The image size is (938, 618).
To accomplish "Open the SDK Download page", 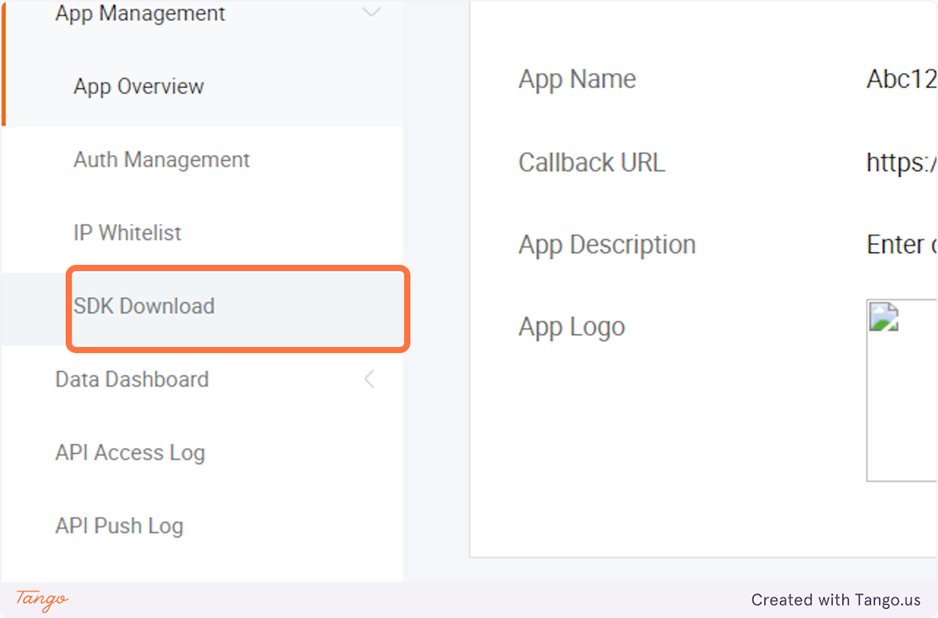I will tap(144, 306).
